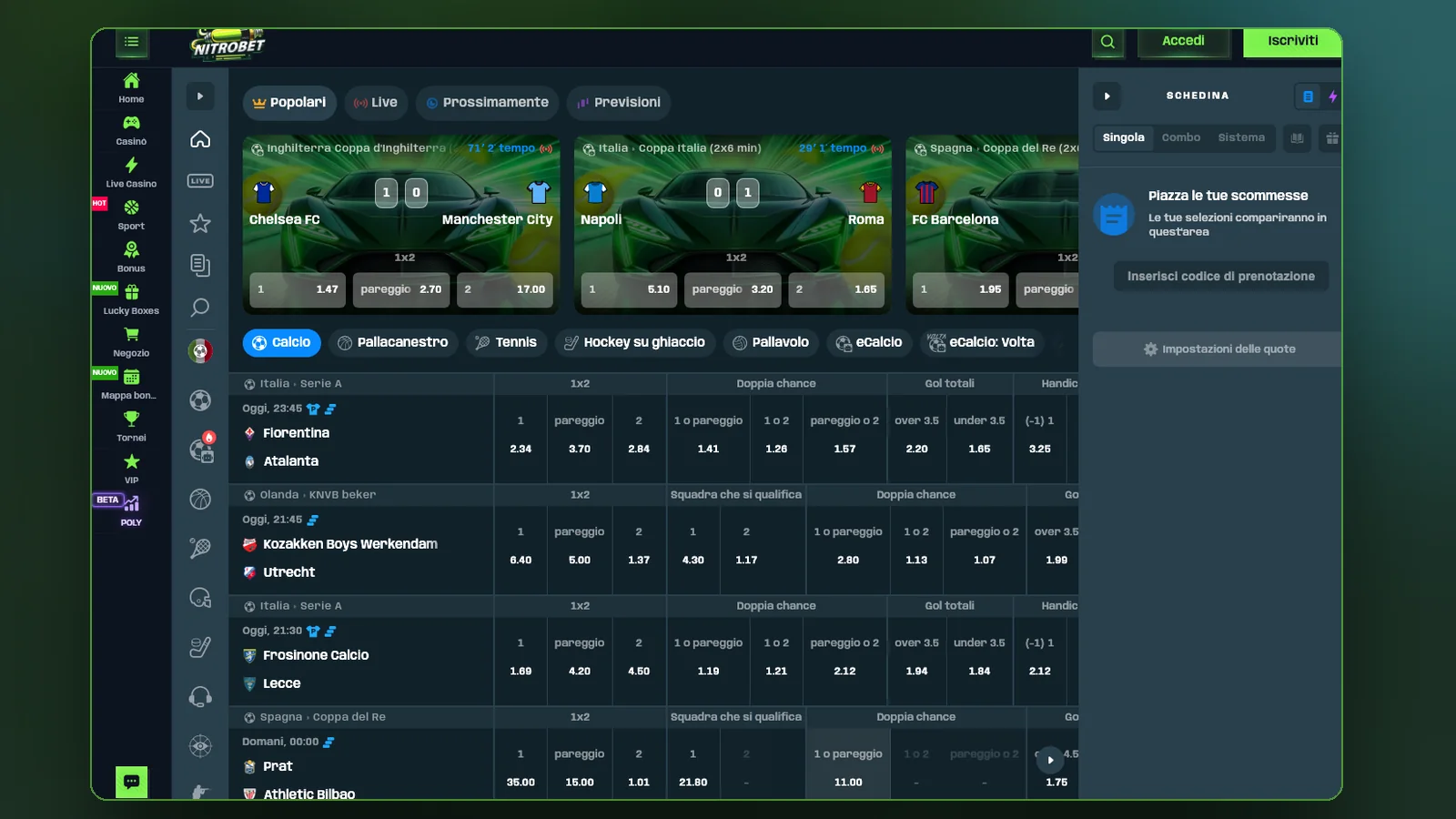Viewport: 1456px width, 819px height.
Task: Show more markets arrow in Prat row
Action: pyautogui.click(x=1050, y=760)
